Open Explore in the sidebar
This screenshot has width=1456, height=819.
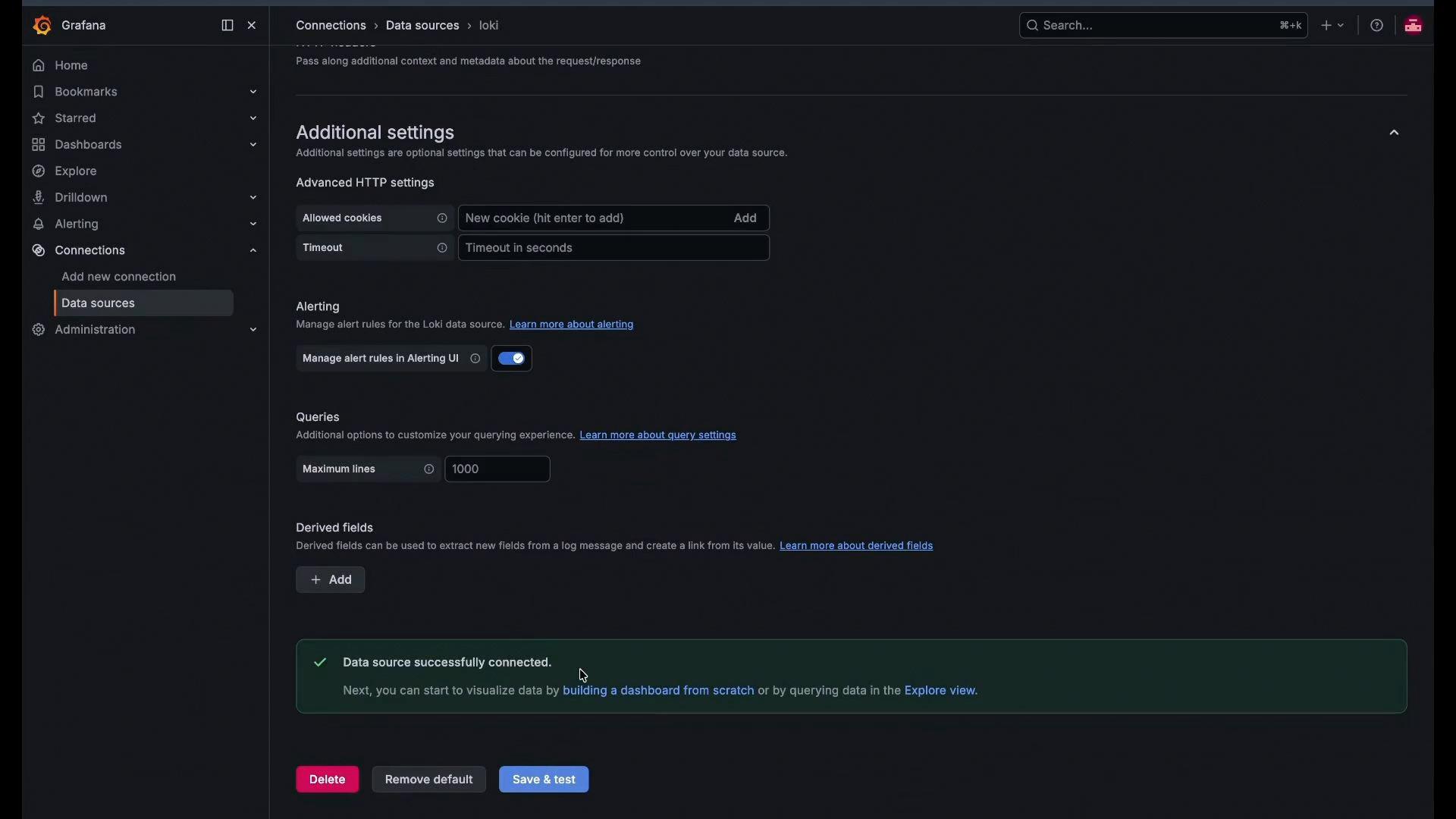(x=76, y=171)
